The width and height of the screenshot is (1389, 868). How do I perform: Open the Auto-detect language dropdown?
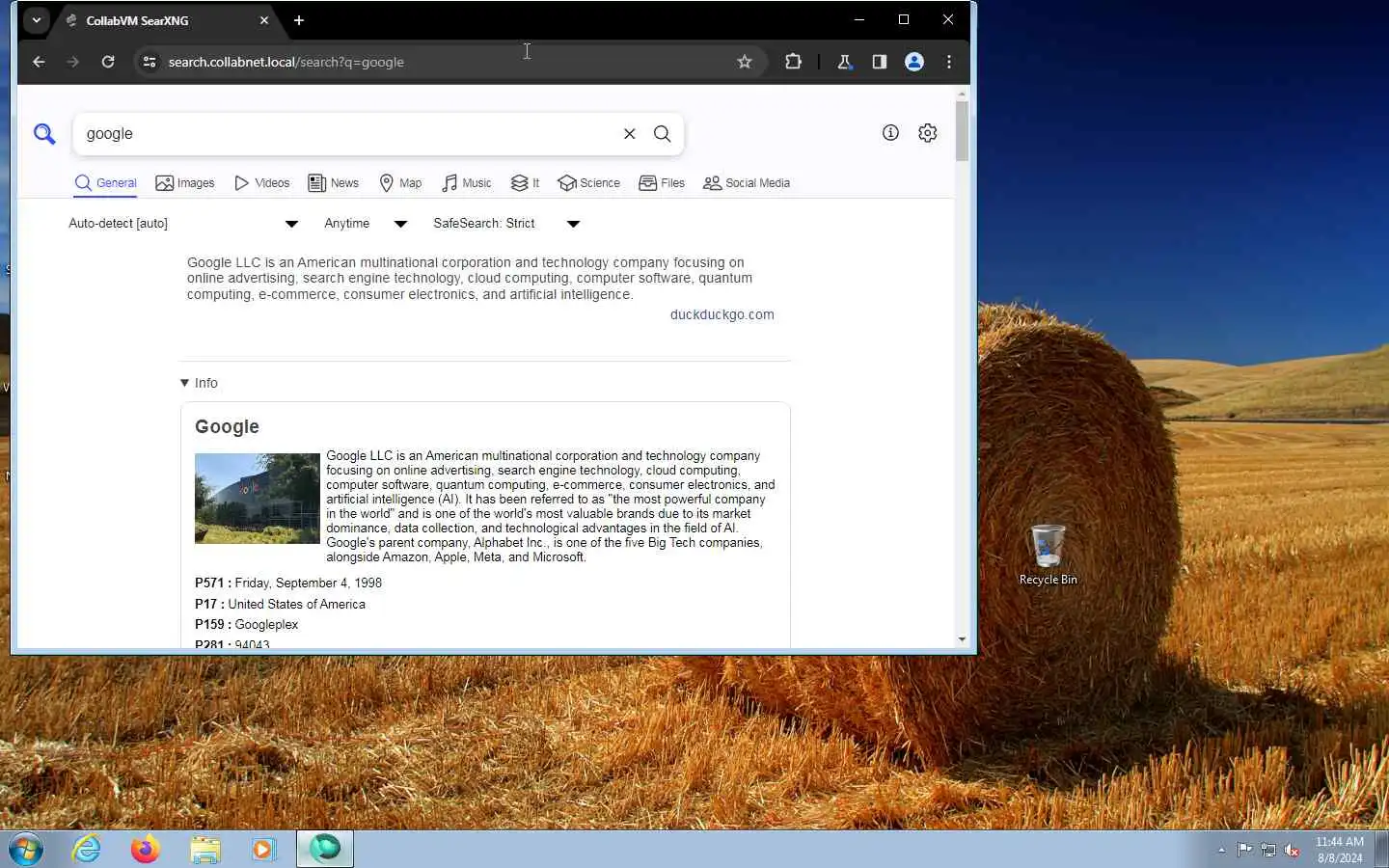coord(183,224)
